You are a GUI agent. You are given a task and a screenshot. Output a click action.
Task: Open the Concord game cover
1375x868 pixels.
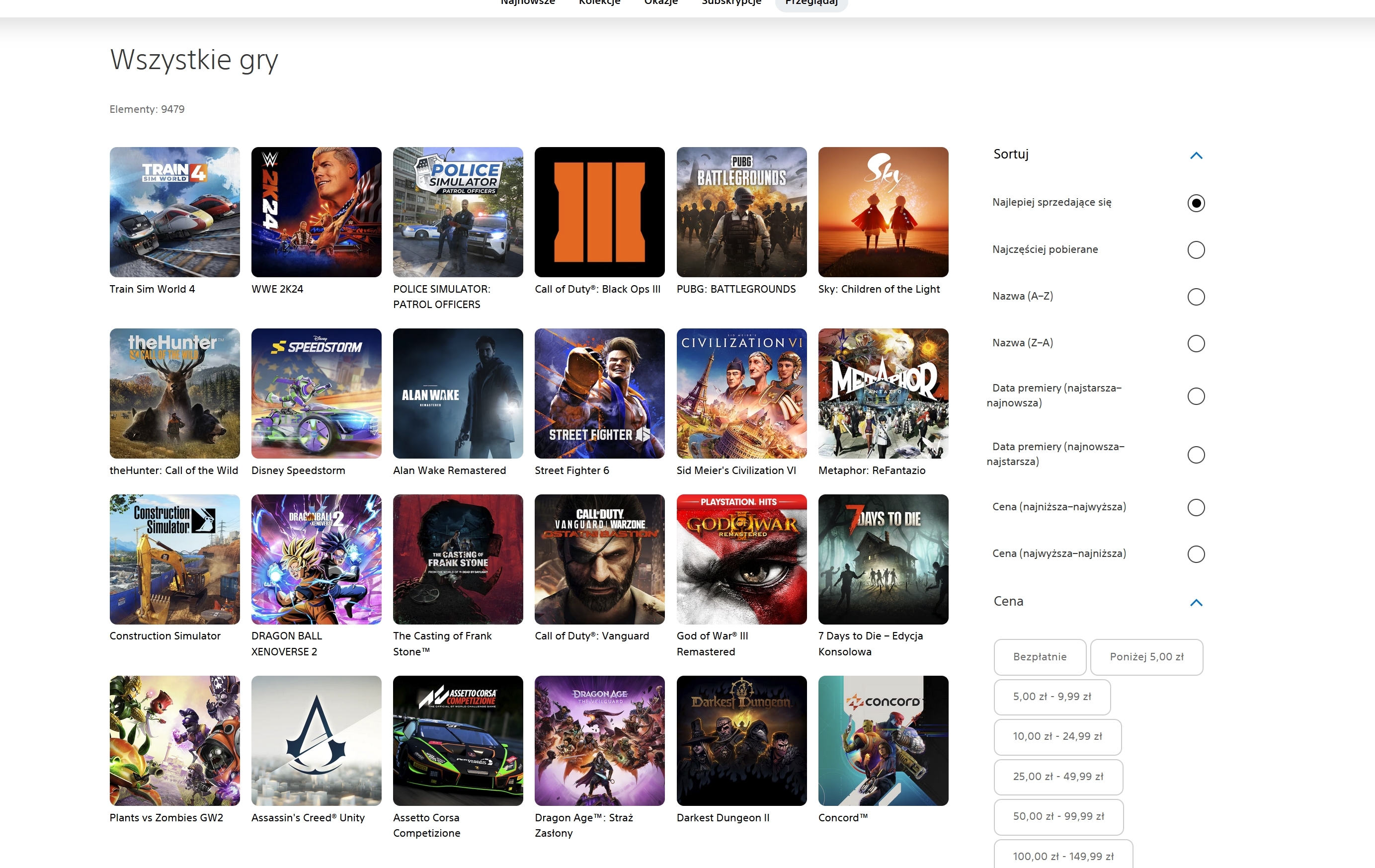(883, 740)
